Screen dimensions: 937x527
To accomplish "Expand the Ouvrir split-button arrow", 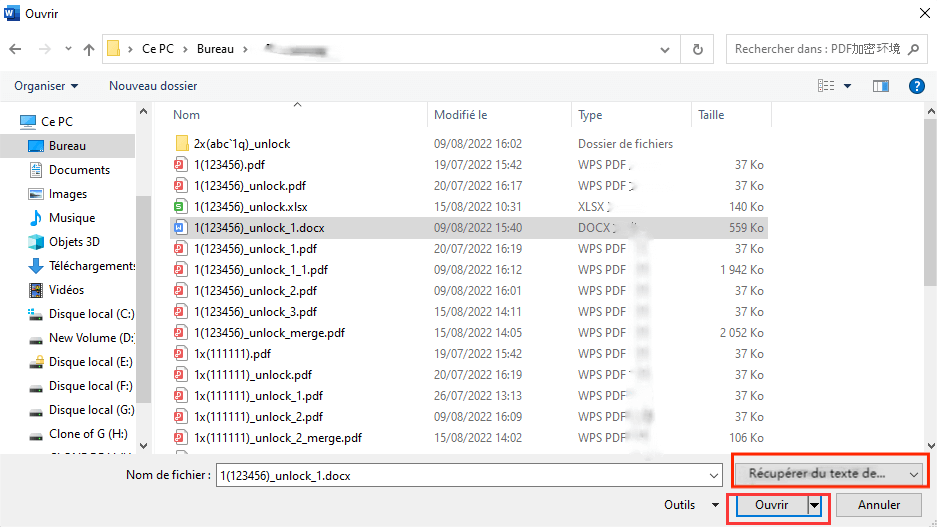I will (x=814, y=505).
